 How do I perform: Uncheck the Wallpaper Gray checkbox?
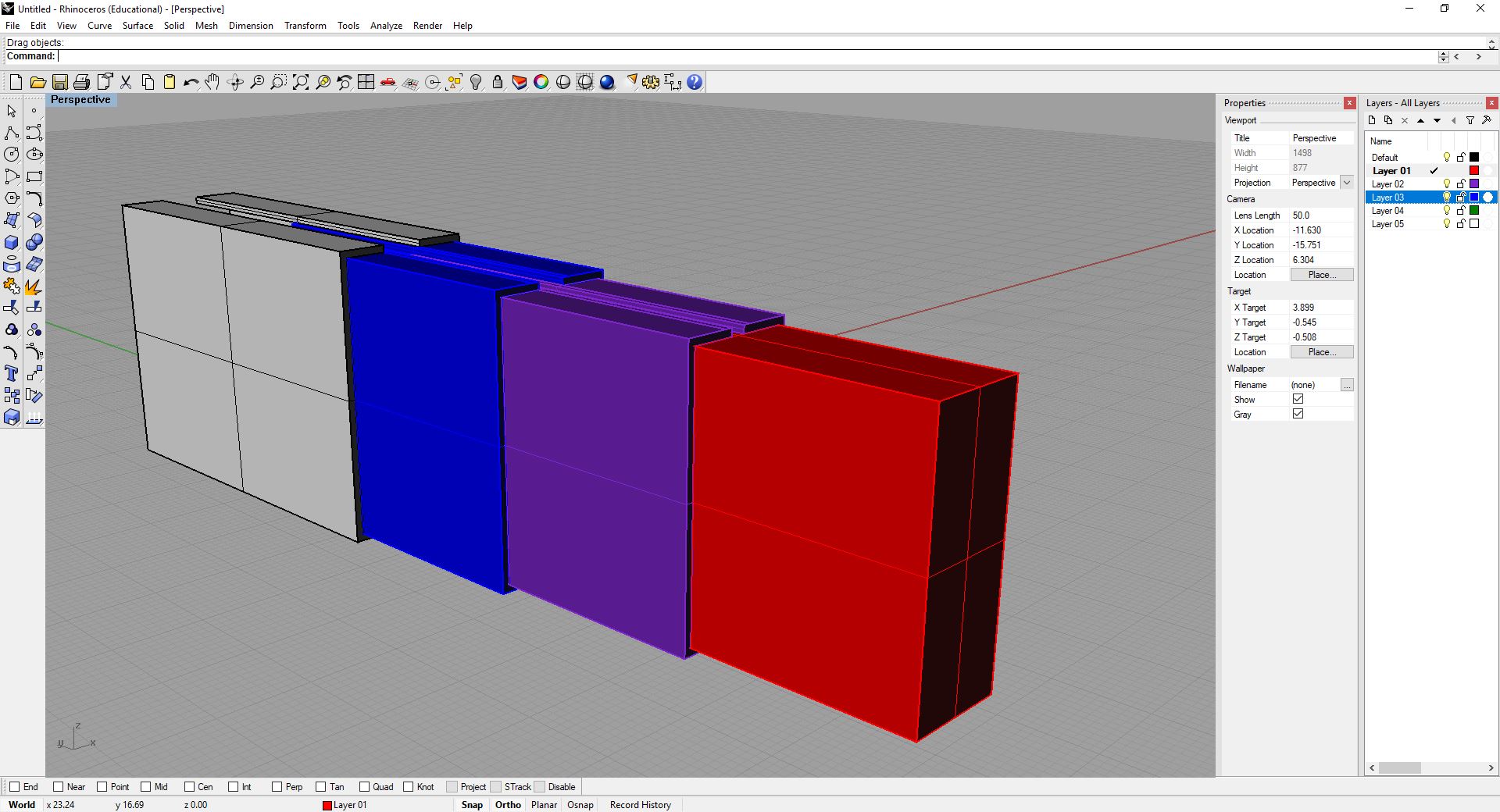[x=1298, y=414]
